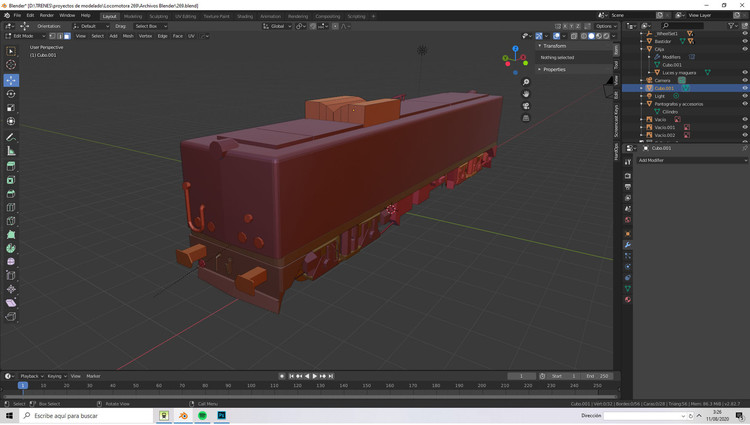Switch to the Modeling workspace tab
This screenshot has width=750, height=425.
coord(133,16)
